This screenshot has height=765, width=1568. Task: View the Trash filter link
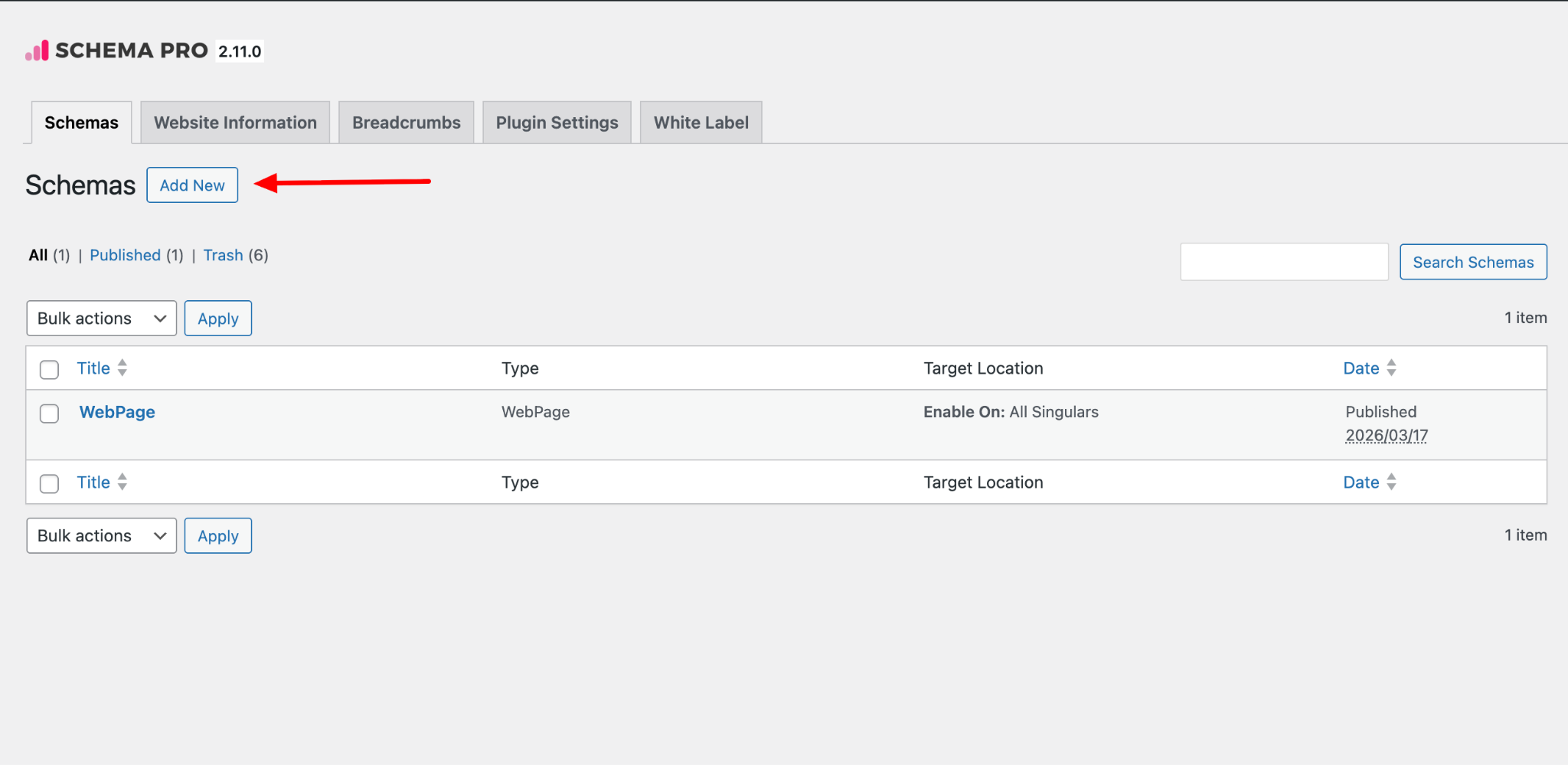click(223, 255)
